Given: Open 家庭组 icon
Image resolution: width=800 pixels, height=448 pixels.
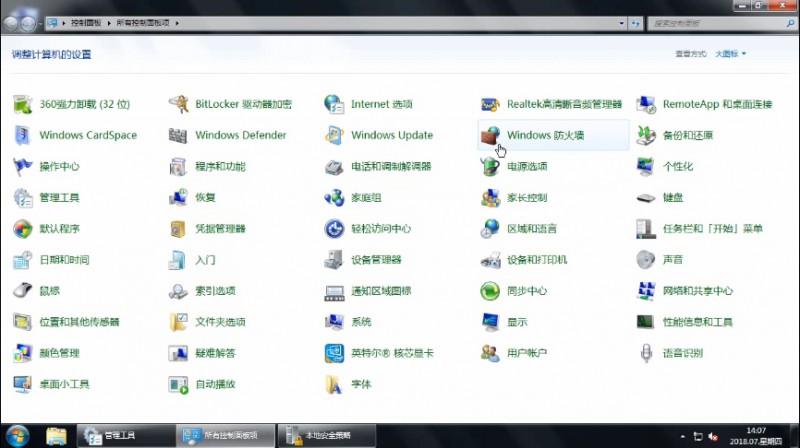Looking at the screenshot, I should (x=334, y=197).
